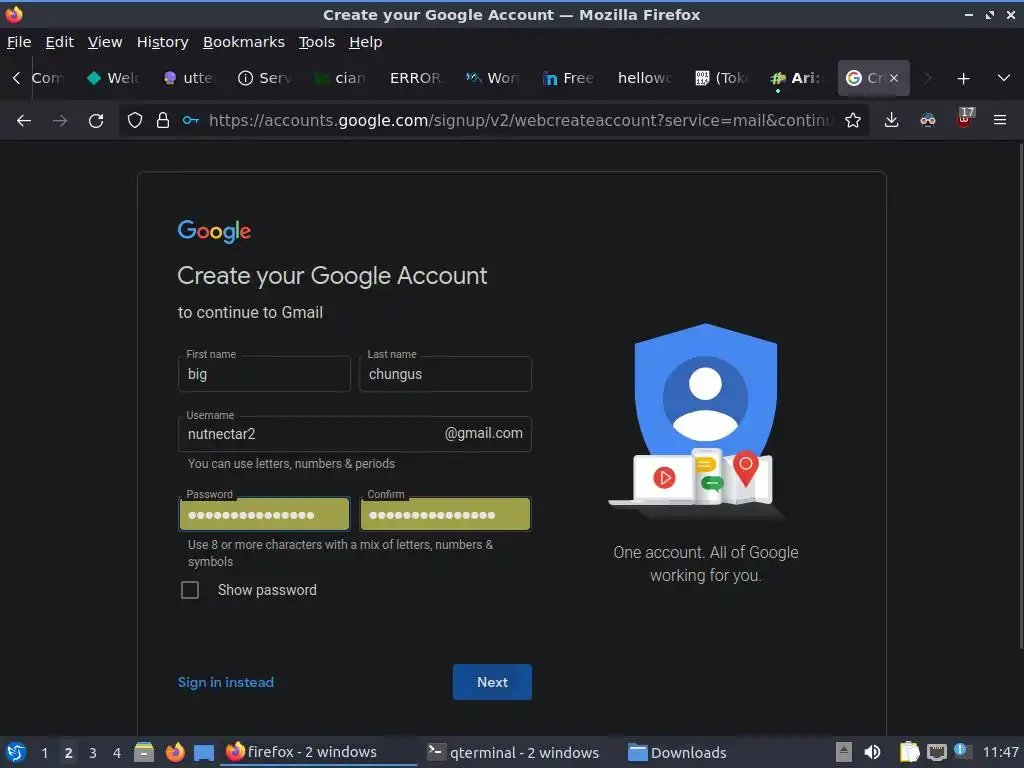The image size is (1024, 768).
Task: Switch to the hellowc tab
Action: (644, 78)
